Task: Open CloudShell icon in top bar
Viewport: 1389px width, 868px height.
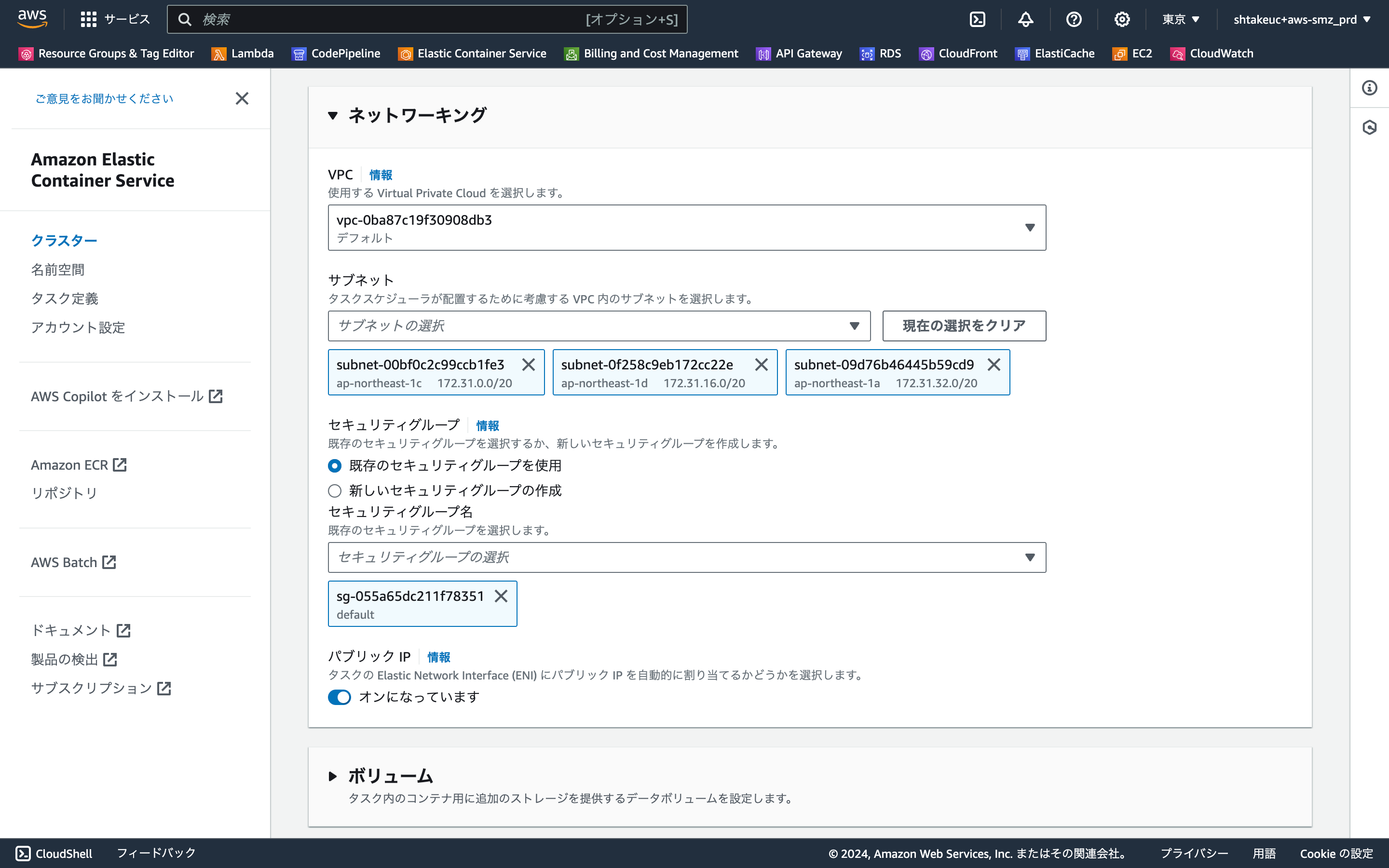Action: 978,19
